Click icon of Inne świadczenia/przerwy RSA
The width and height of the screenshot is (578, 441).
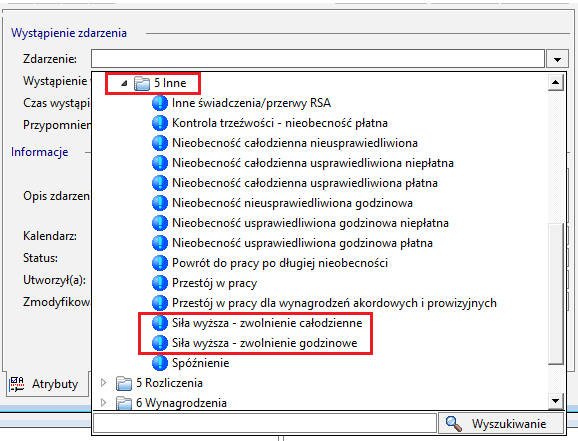pyautogui.click(x=160, y=103)
